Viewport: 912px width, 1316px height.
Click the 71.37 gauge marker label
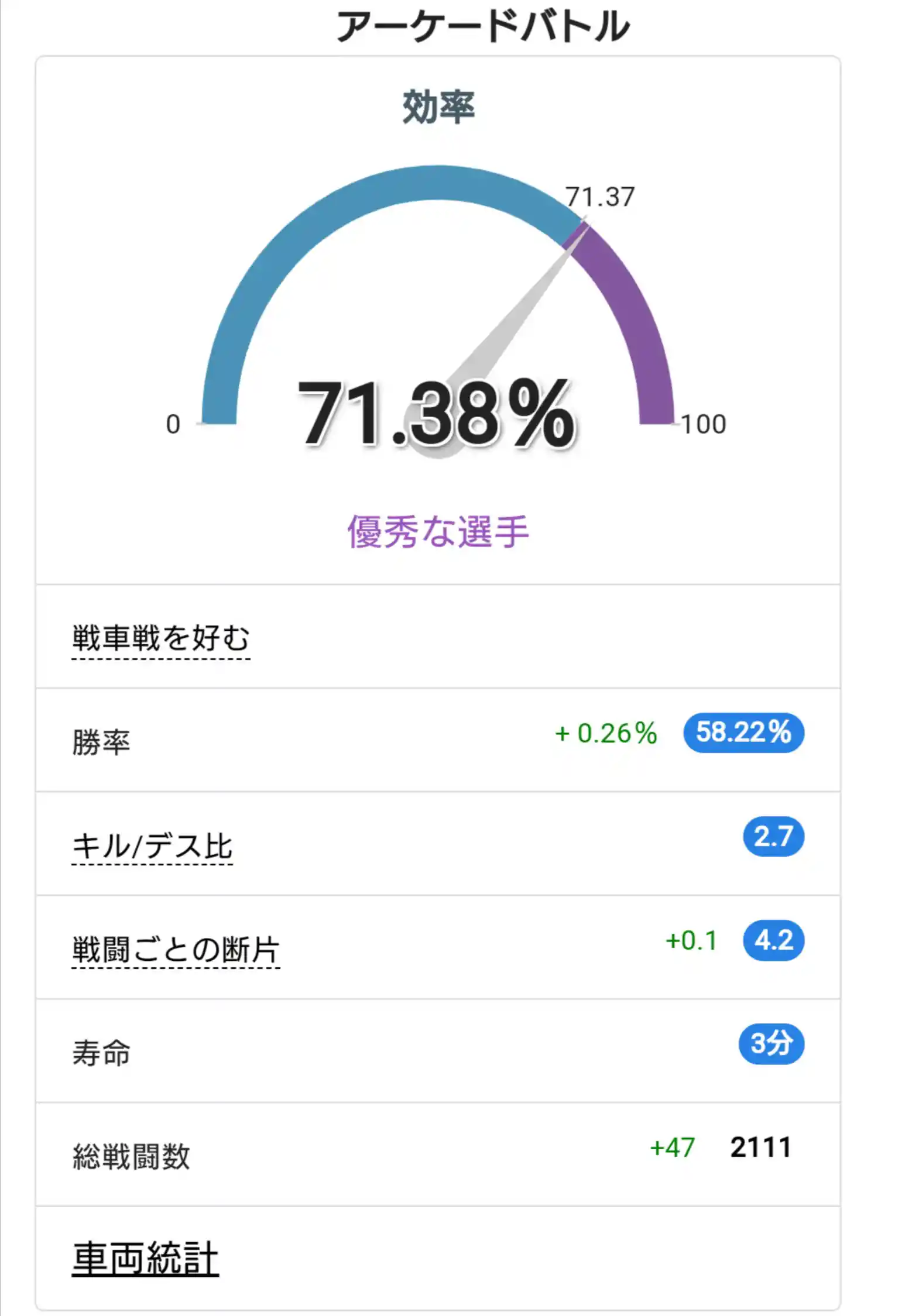tap(600, 197)
